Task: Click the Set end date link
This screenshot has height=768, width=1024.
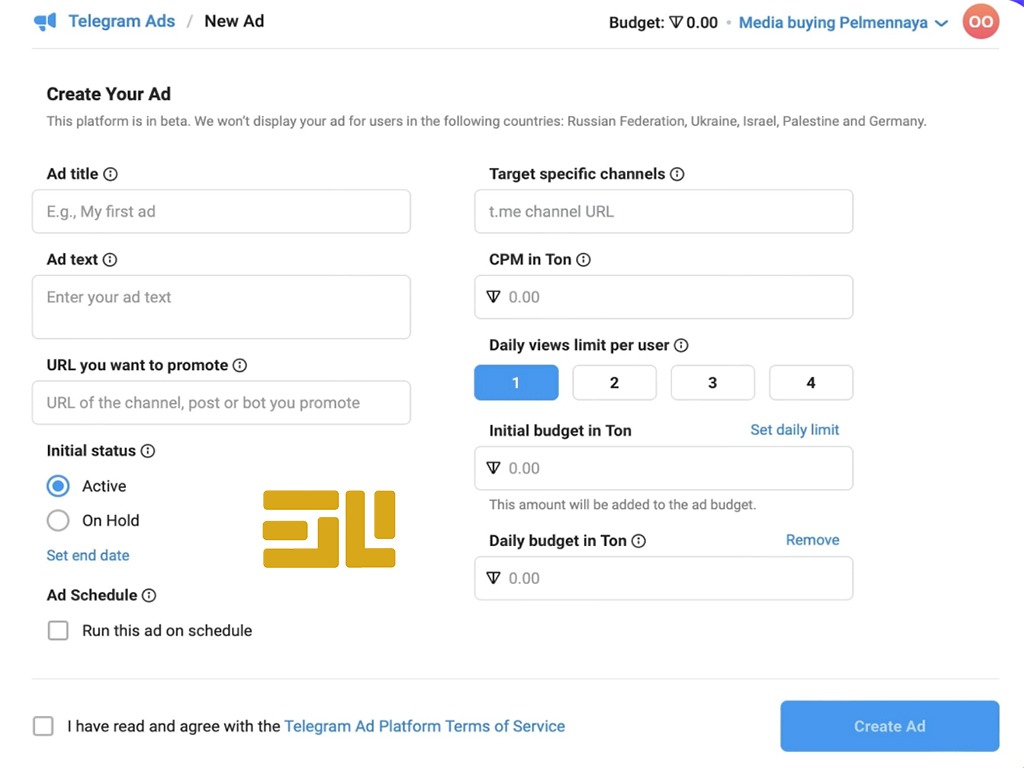Action: 88,556
